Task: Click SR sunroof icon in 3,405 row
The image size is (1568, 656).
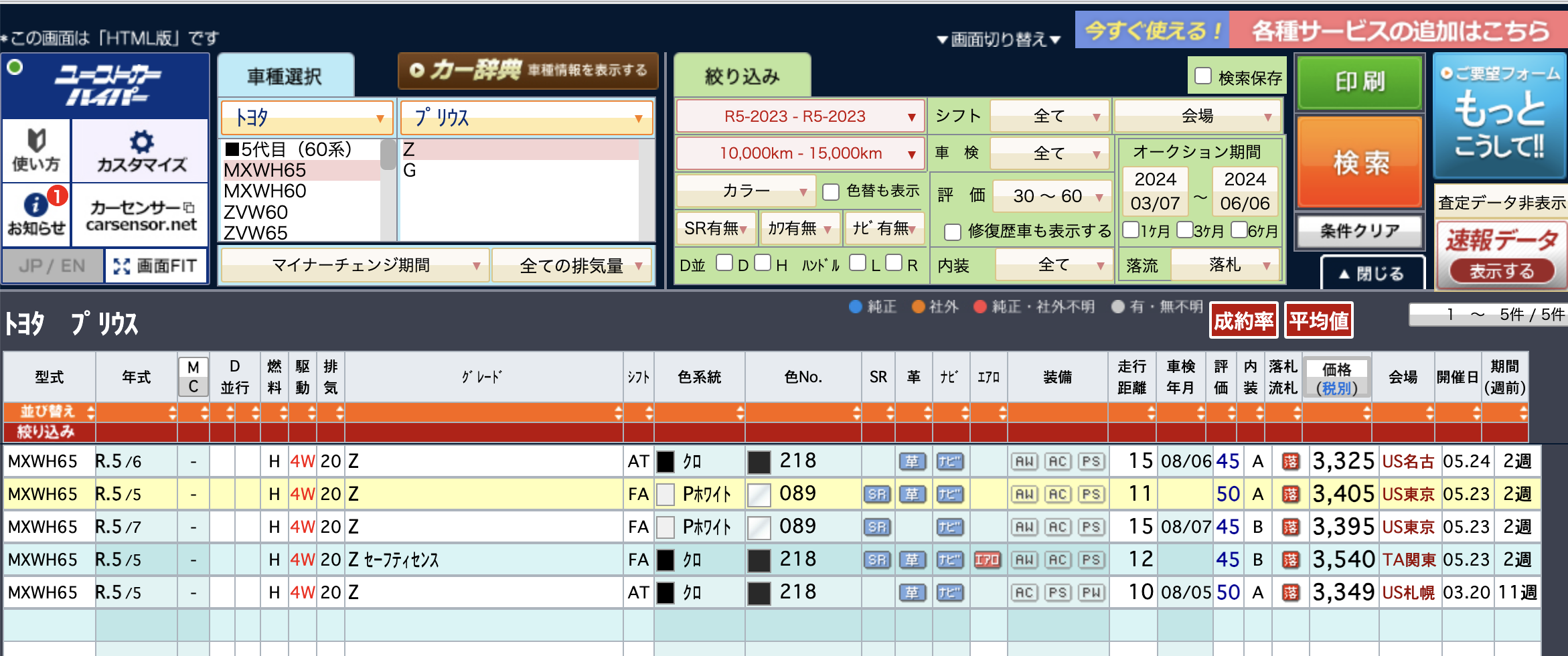Action: click(x=877, y=494)
